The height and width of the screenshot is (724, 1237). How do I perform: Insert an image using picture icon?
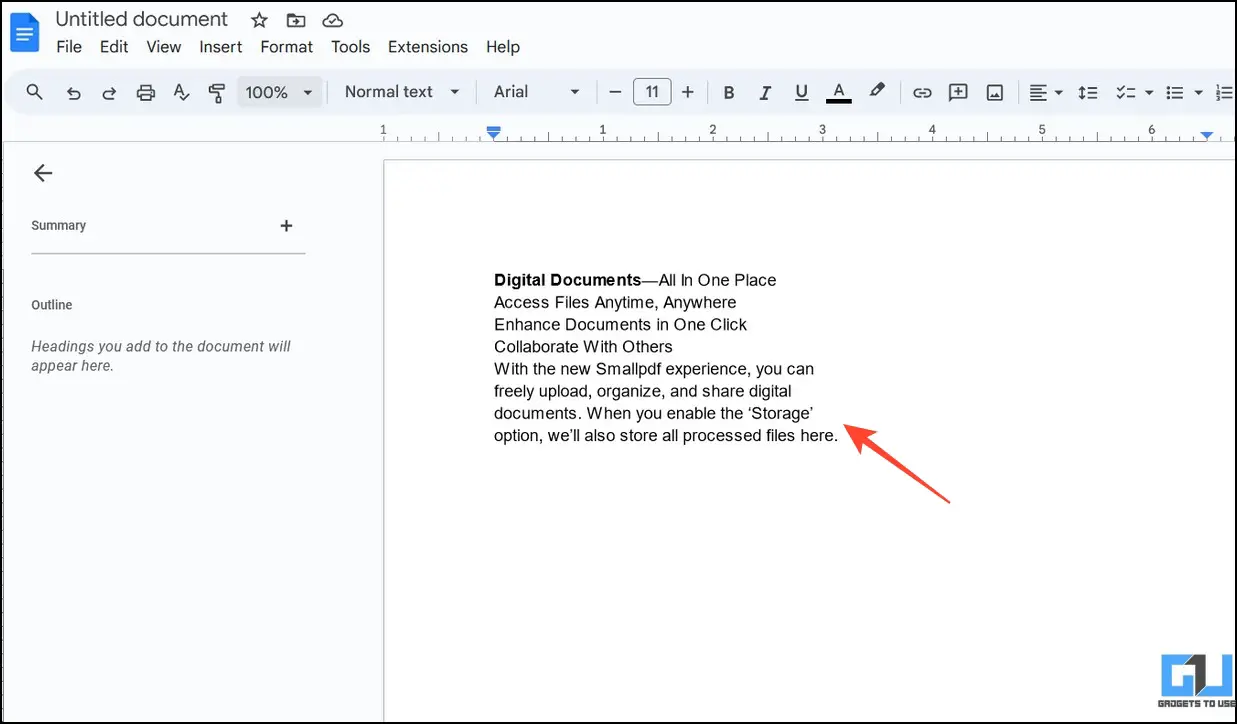point(995,92)
